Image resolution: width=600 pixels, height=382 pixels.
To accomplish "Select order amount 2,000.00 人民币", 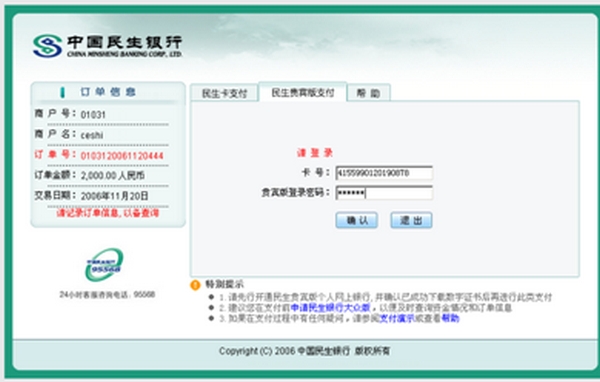I will pos(112,176).
